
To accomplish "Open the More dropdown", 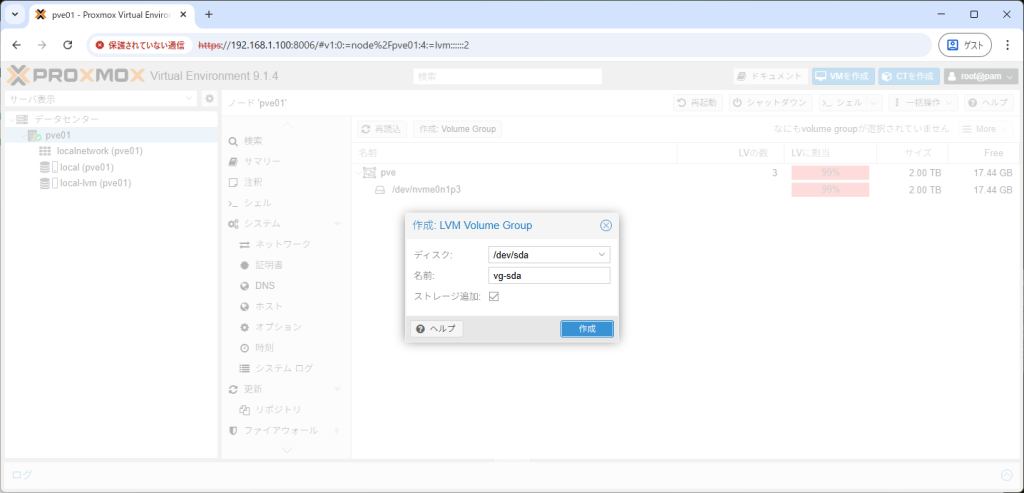I will (x=984, y=129).
